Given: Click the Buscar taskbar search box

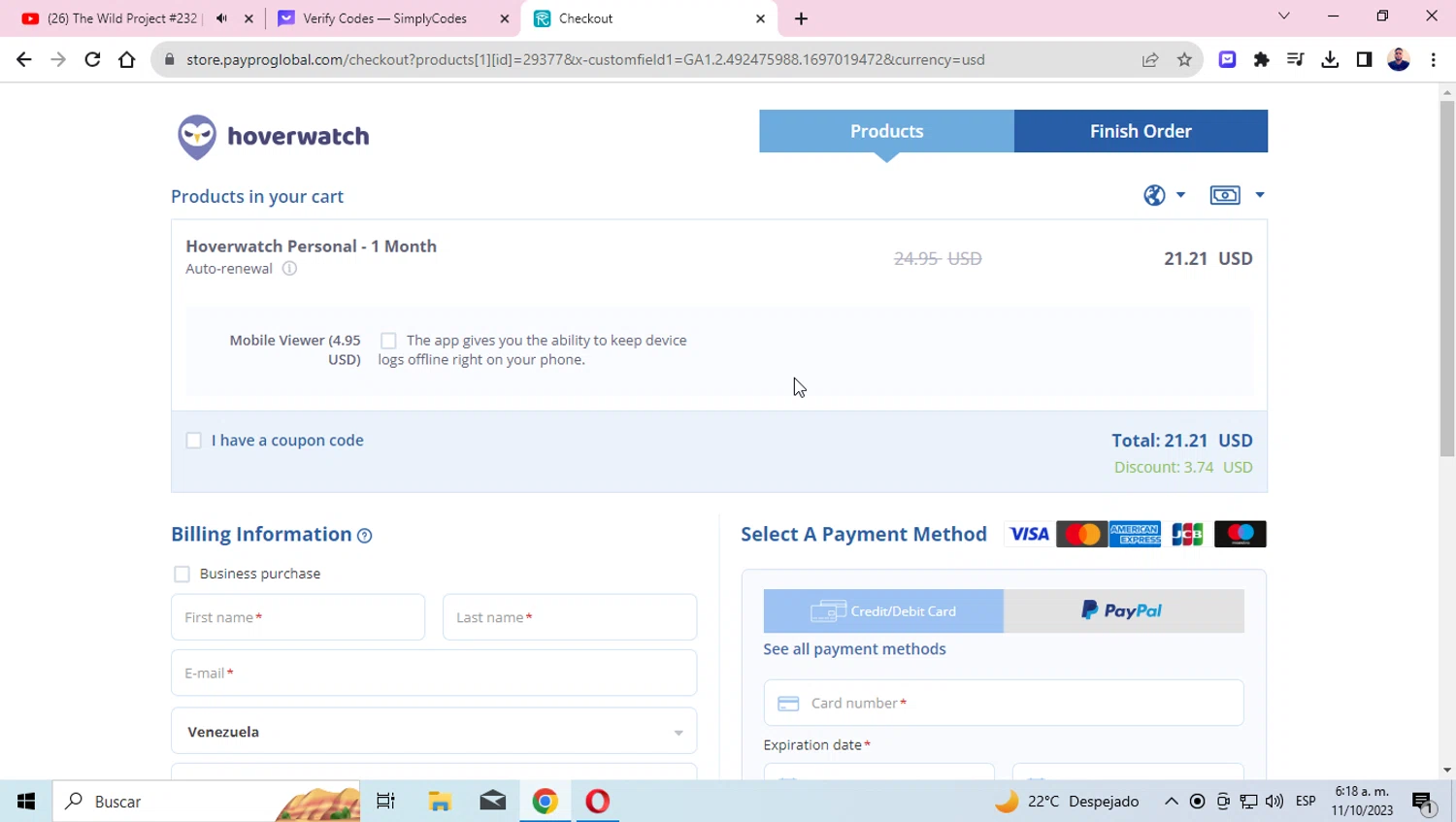Looking at the screenshot, I should coord(207,802).
